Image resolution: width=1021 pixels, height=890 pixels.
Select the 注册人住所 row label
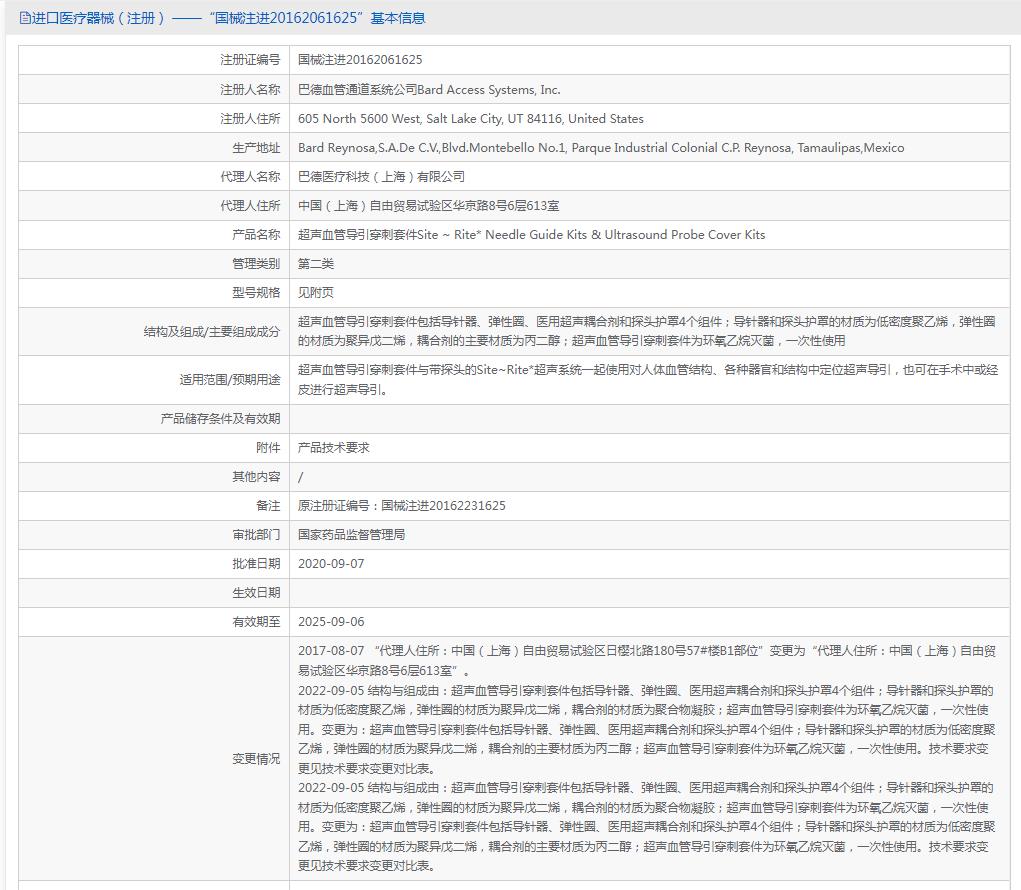tap(250, 118)
